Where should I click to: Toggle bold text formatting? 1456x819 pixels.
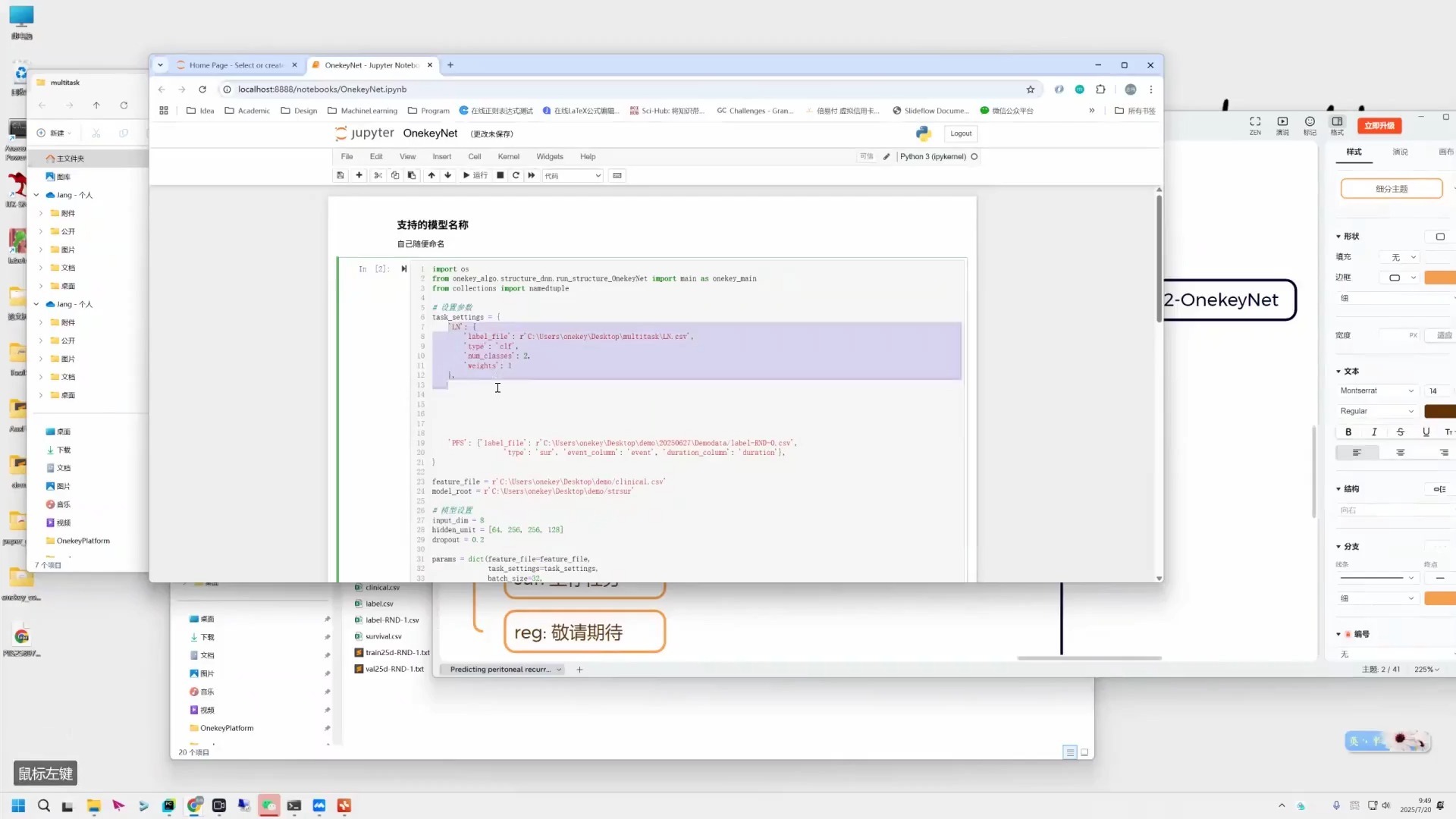point(1348,432)
